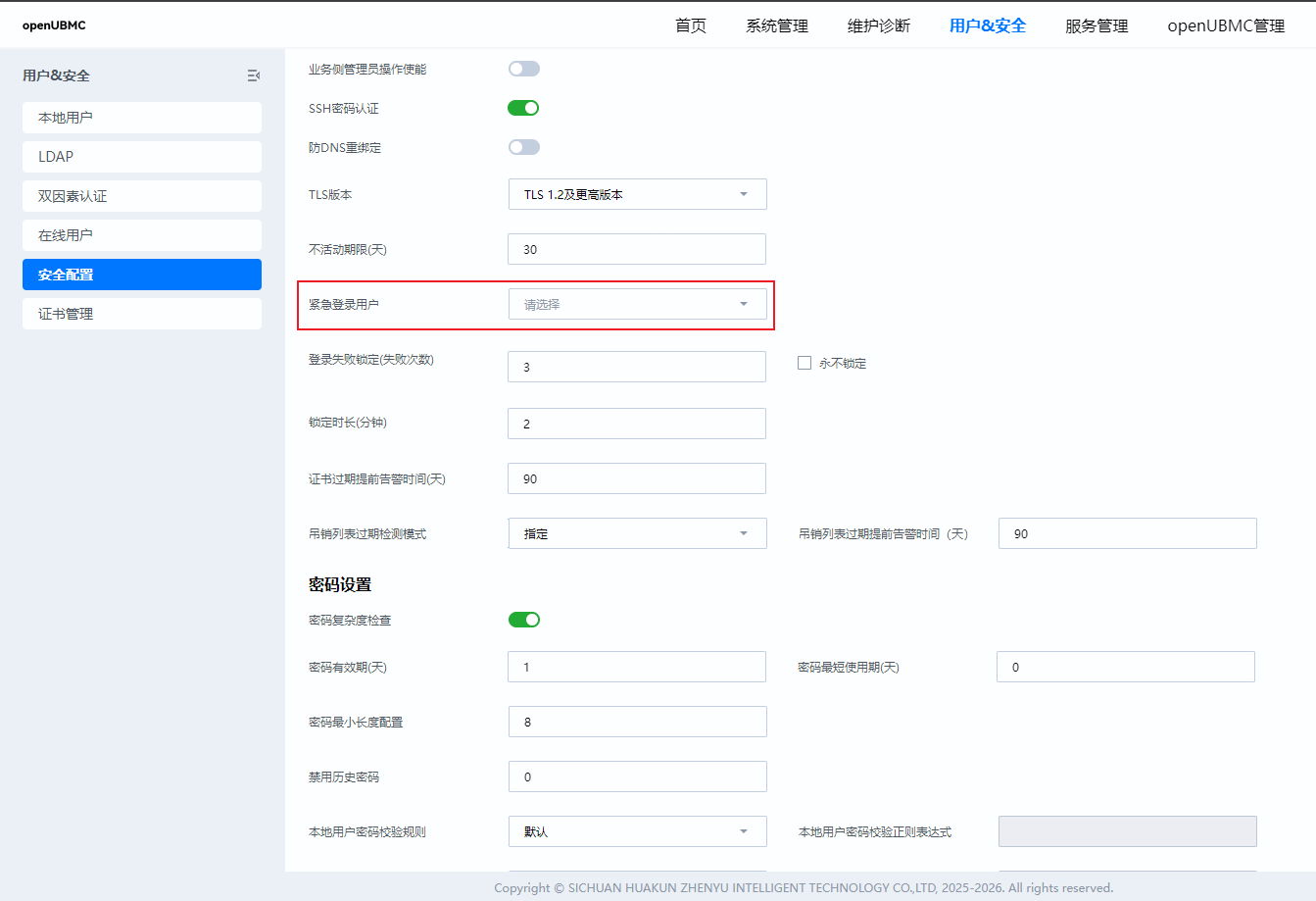1316x901 pixels.
Task: Disable SSH密码认证 switch
Action: (x=523, y=108)
